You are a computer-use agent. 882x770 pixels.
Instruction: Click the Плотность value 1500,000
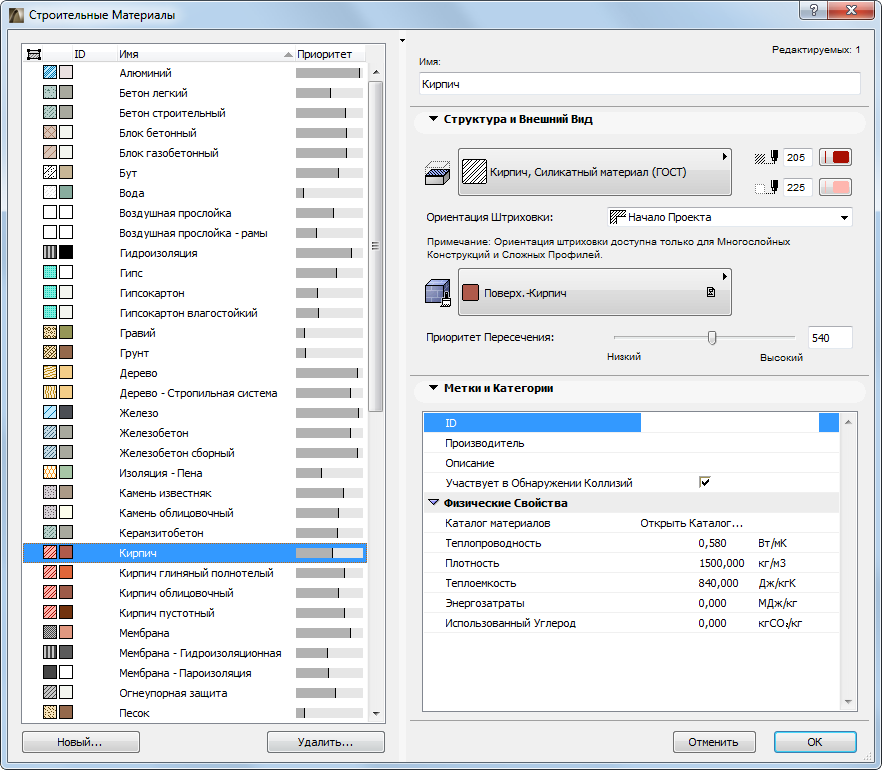coord(721,563)
